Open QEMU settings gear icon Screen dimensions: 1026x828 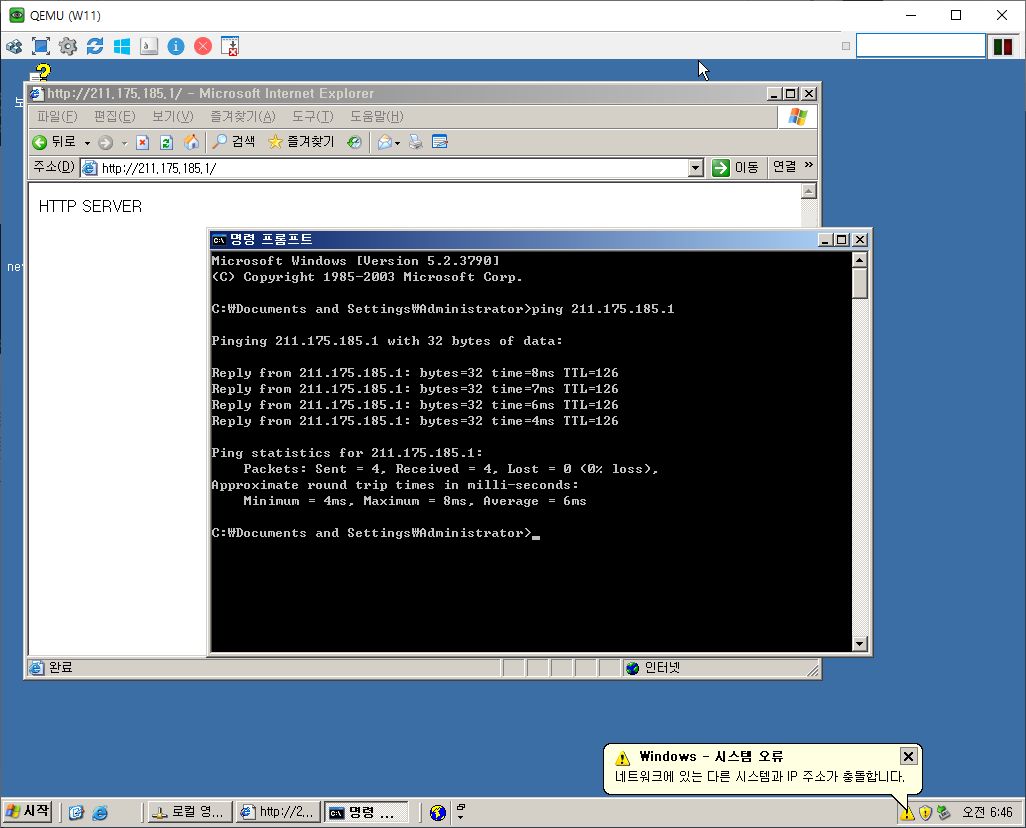[68, 46]
